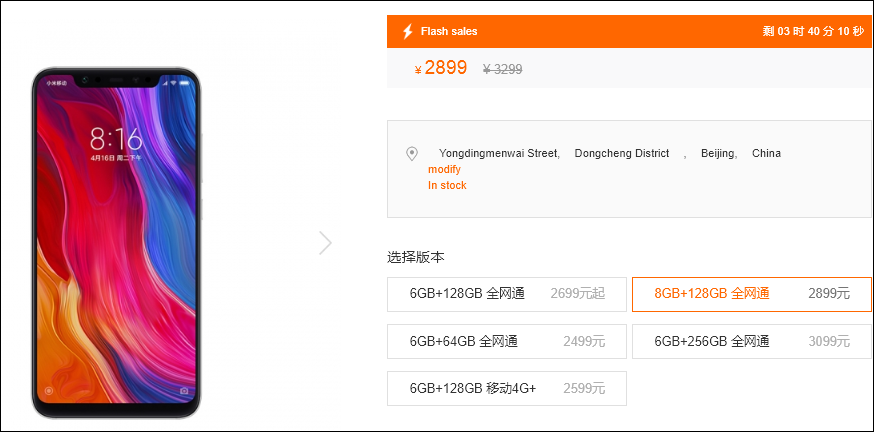Click Beijing in the delivery address
This screenshot has width=874, height=432.
pos(718,153)
